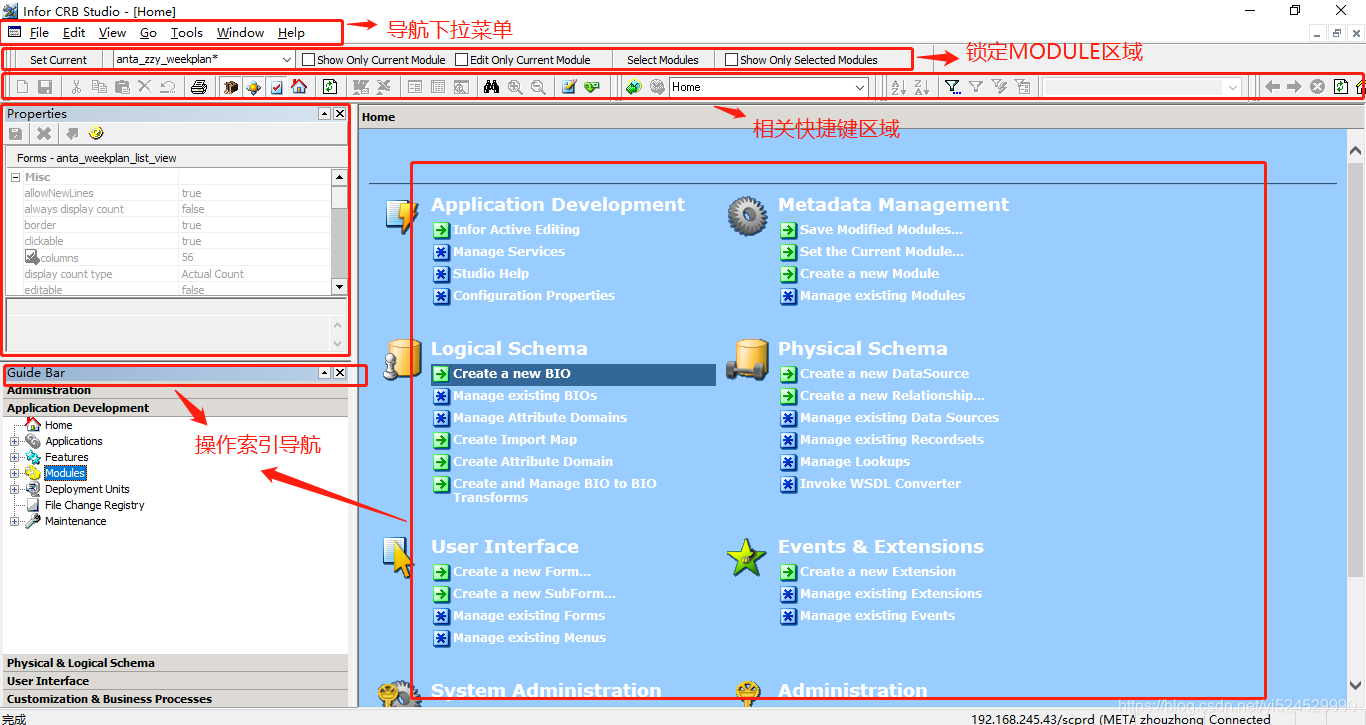The height and width of the screenshot is (725, 1366).
Task: Open the Infor Active Editing link
Action: [x=516, y=230]
